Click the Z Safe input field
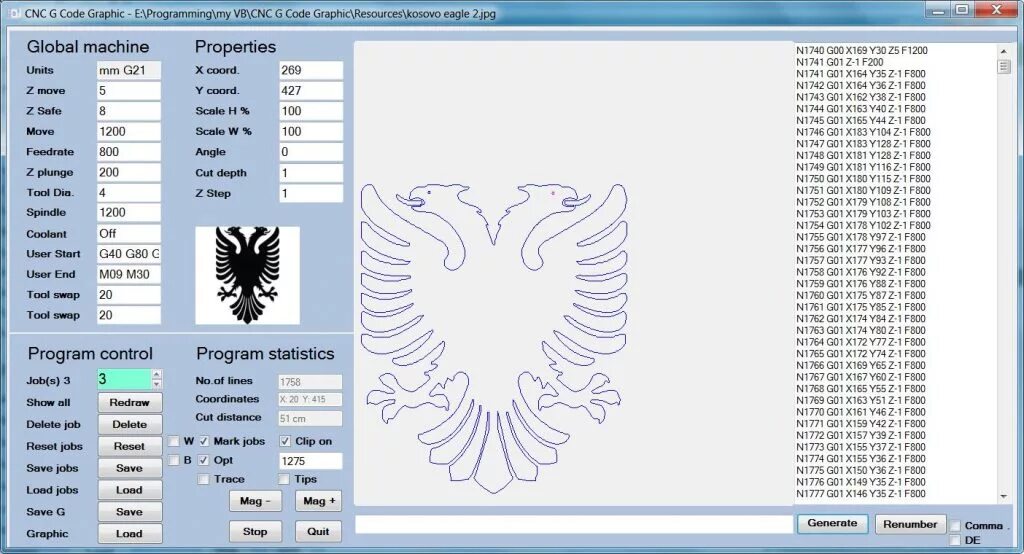 coord(129,111)
